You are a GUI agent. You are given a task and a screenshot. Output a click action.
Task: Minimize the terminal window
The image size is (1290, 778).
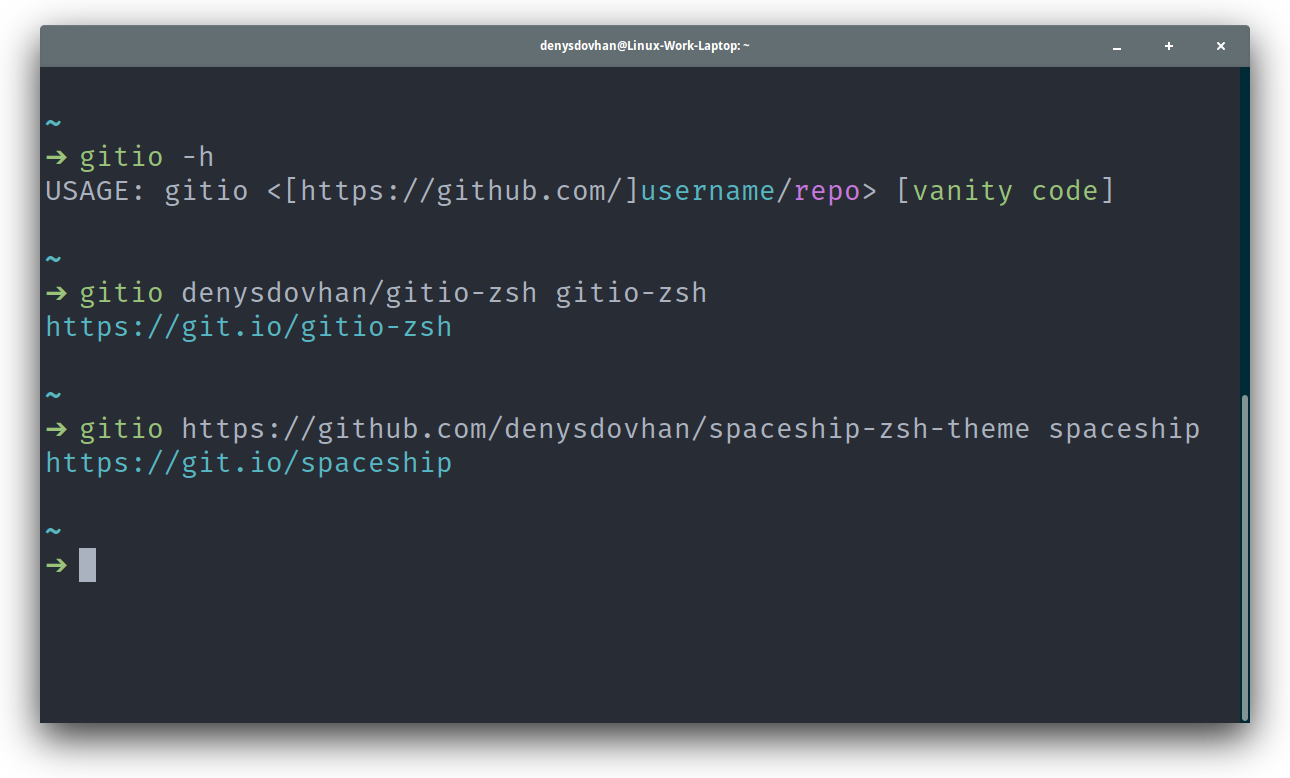pos(1117,46)
